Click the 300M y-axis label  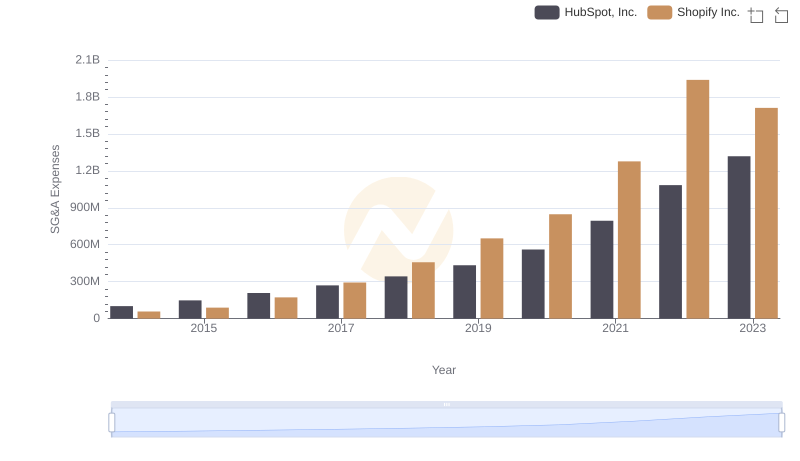85,281
